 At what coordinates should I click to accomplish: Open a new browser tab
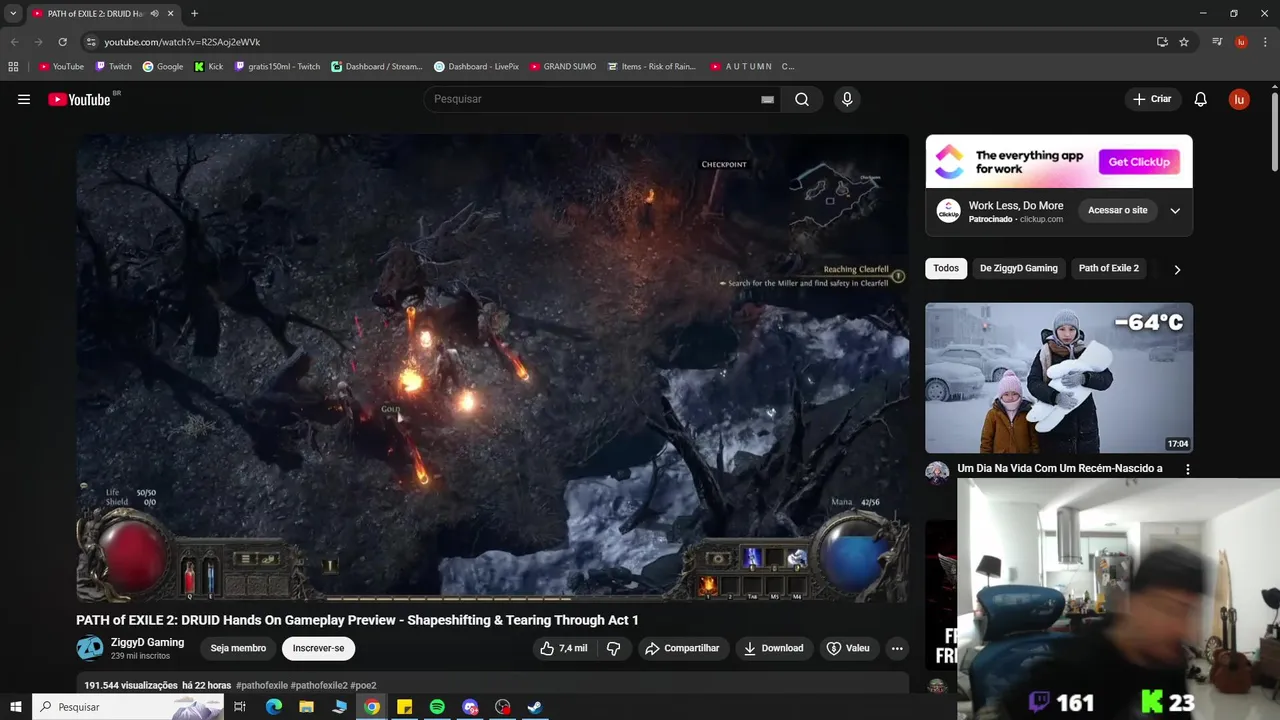click(194, 13)
